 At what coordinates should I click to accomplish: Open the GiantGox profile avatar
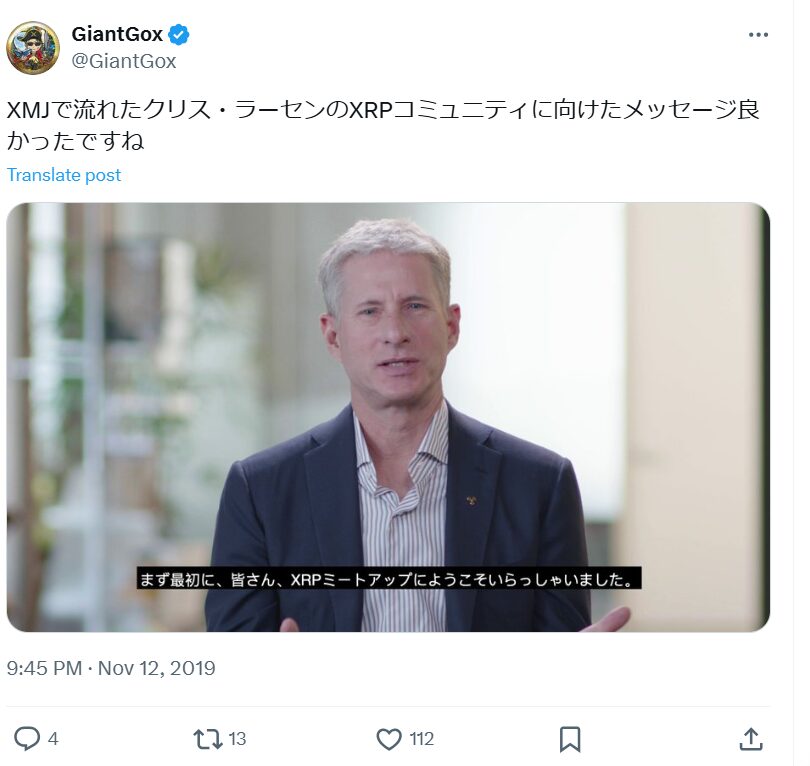[x=33, y=48]
